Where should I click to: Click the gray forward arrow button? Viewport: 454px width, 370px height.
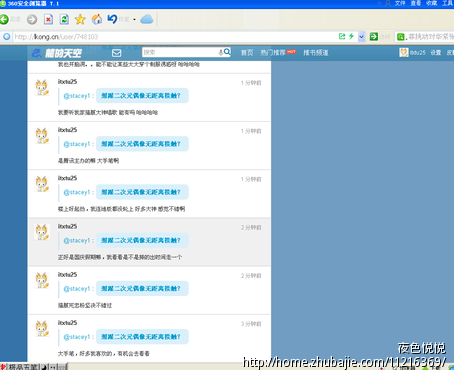pyautogui.click(x=32, y=20)
